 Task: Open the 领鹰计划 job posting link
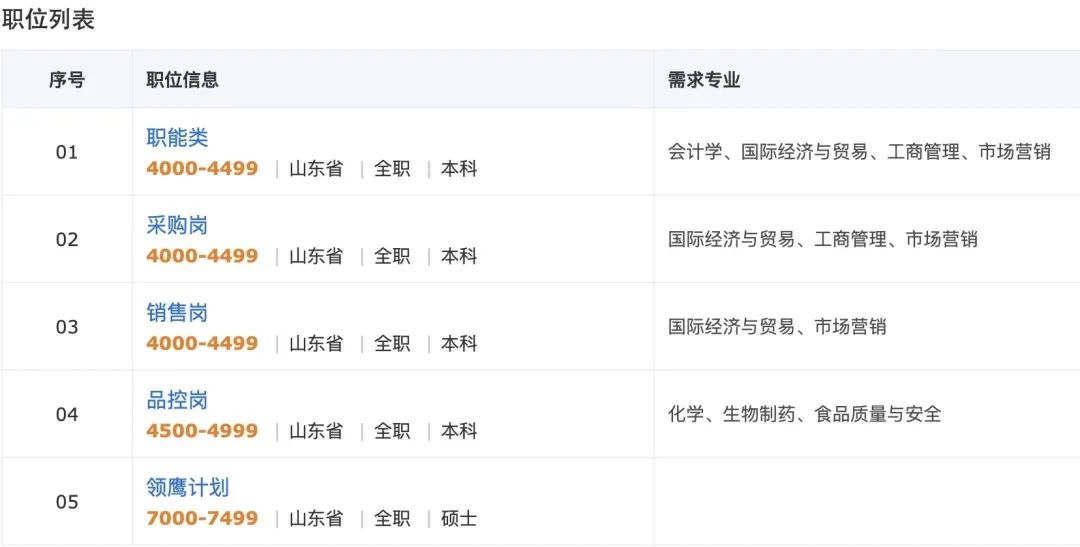coord(188,487)
